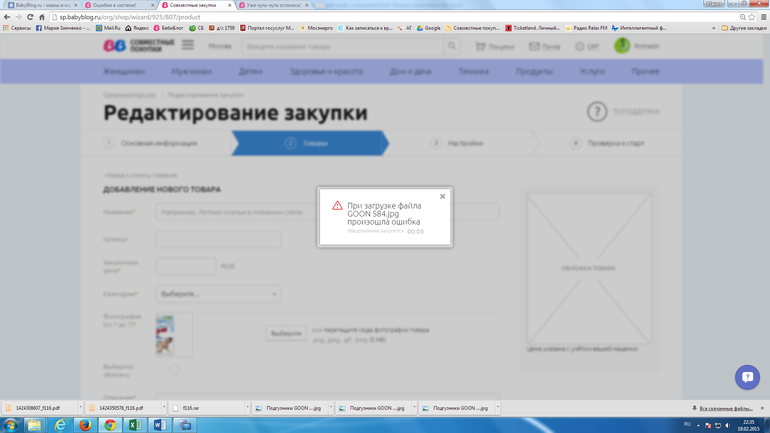Click the hamburger menu icon near logo

188,46
